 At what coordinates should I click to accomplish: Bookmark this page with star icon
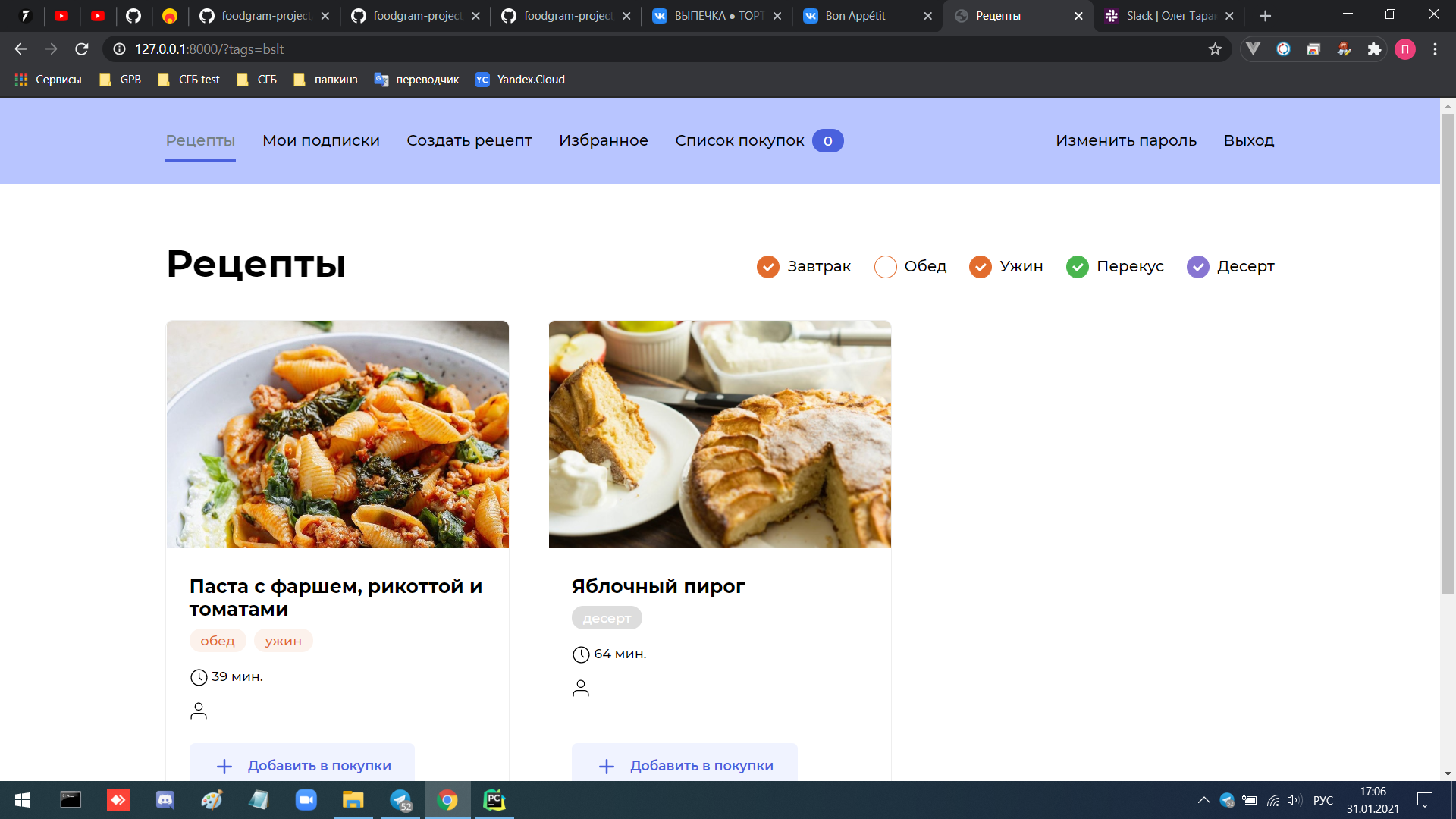[x=1215, y=49]
